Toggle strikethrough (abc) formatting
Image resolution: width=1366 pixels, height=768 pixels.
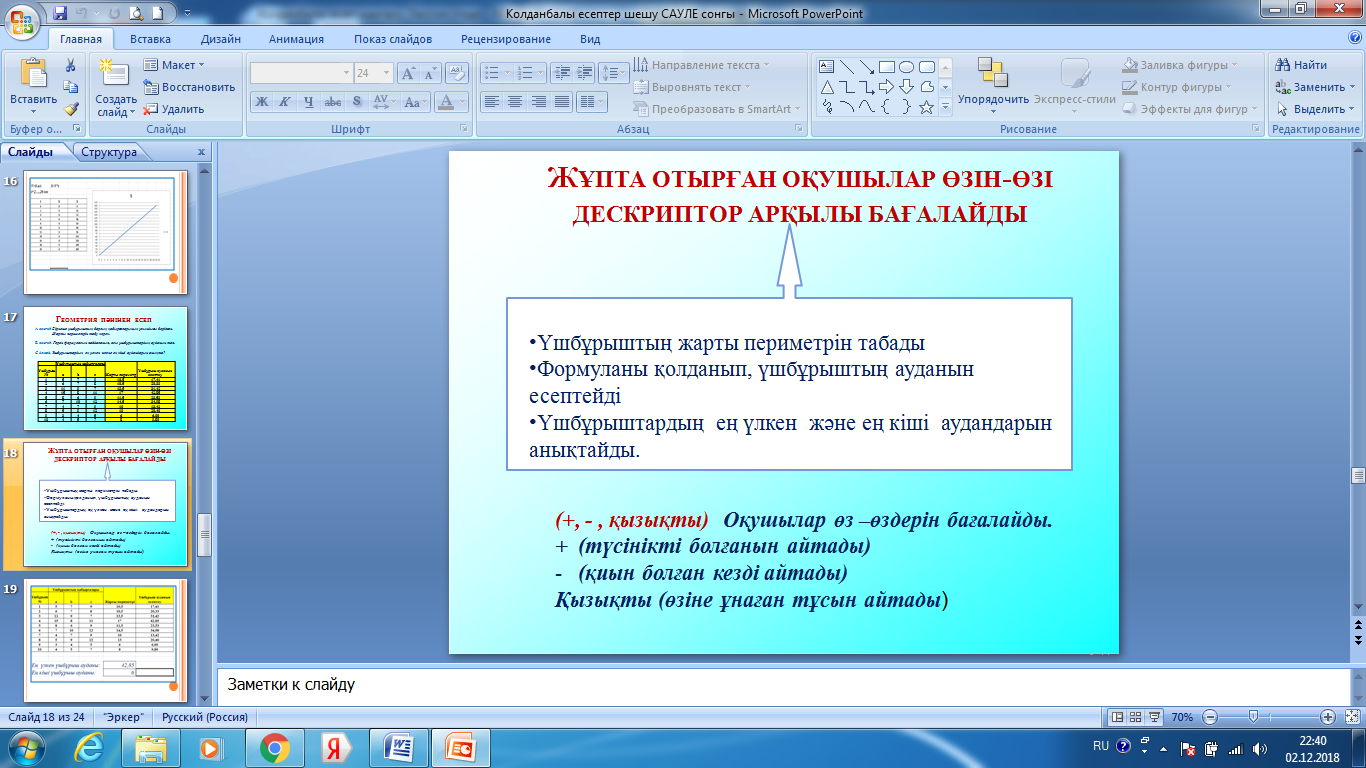pos(333,101)
